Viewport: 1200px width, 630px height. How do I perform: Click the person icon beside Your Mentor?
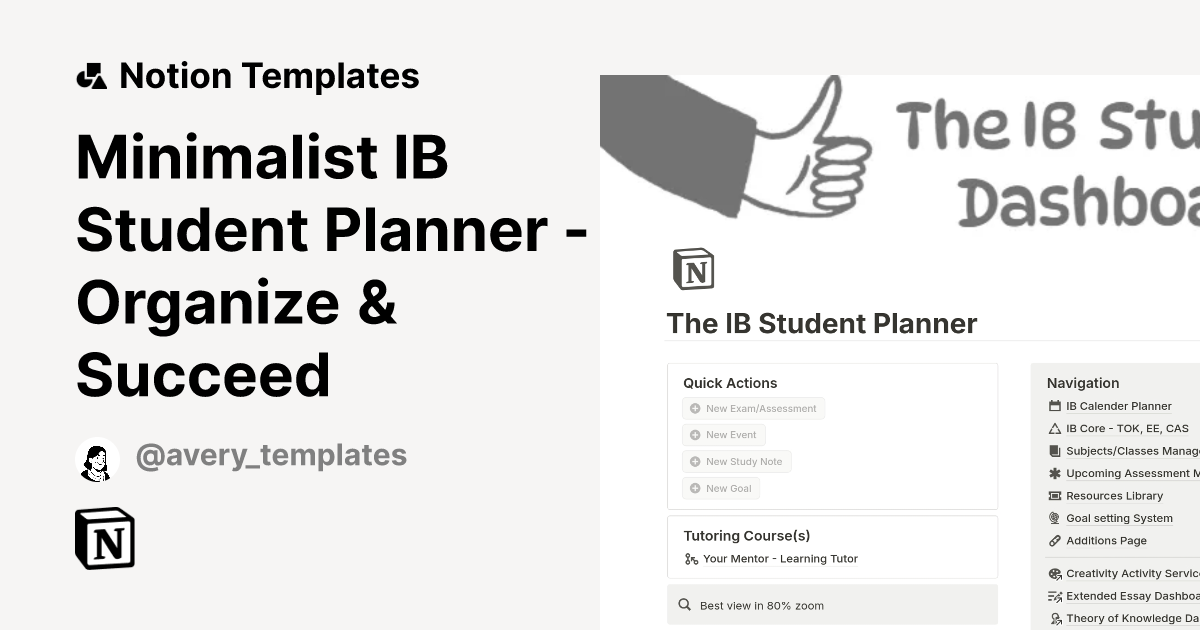point(691,559)
